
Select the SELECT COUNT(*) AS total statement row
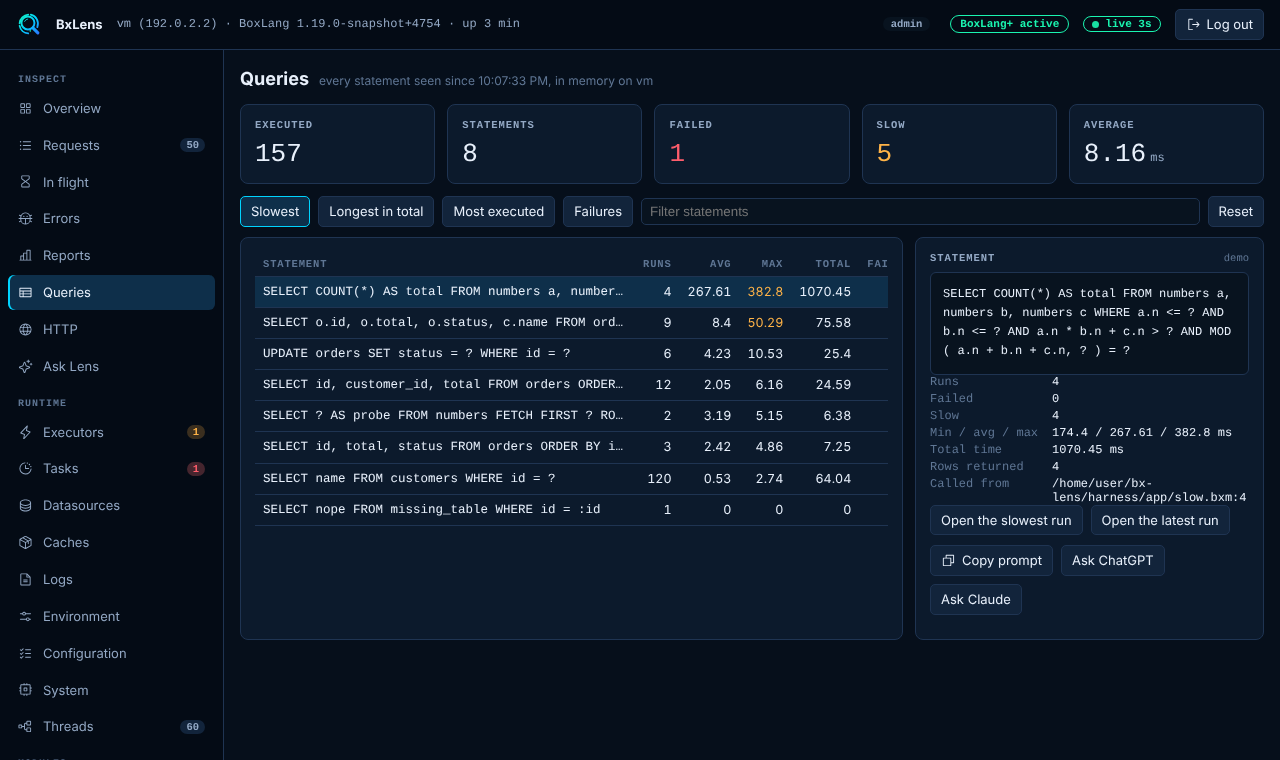pyautogui.click(x=571, y=292)
